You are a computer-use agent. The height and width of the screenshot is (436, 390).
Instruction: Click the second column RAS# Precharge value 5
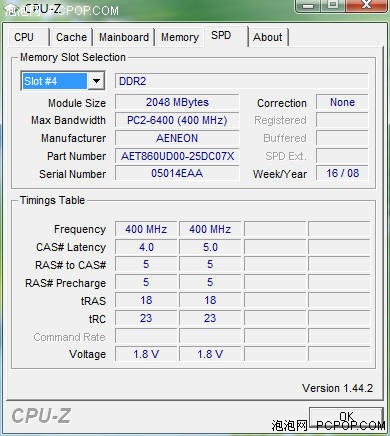pos(210,282)
